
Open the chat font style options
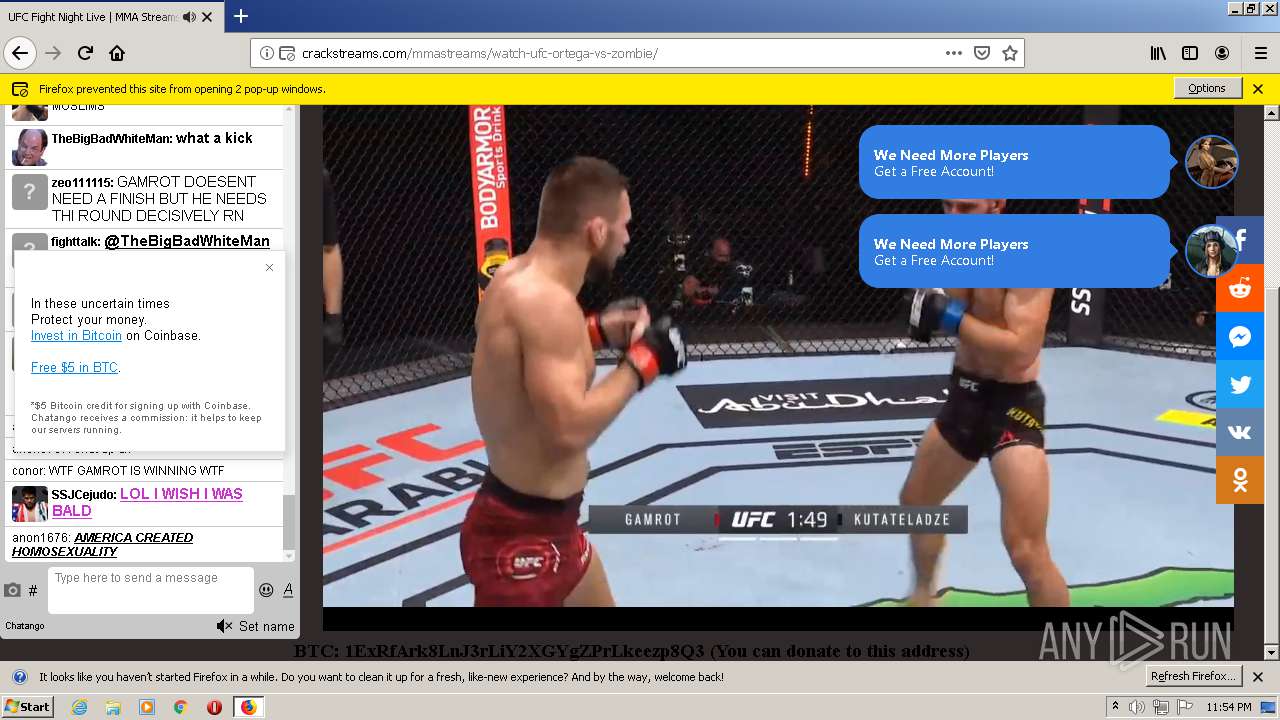[x=288, y=590]
